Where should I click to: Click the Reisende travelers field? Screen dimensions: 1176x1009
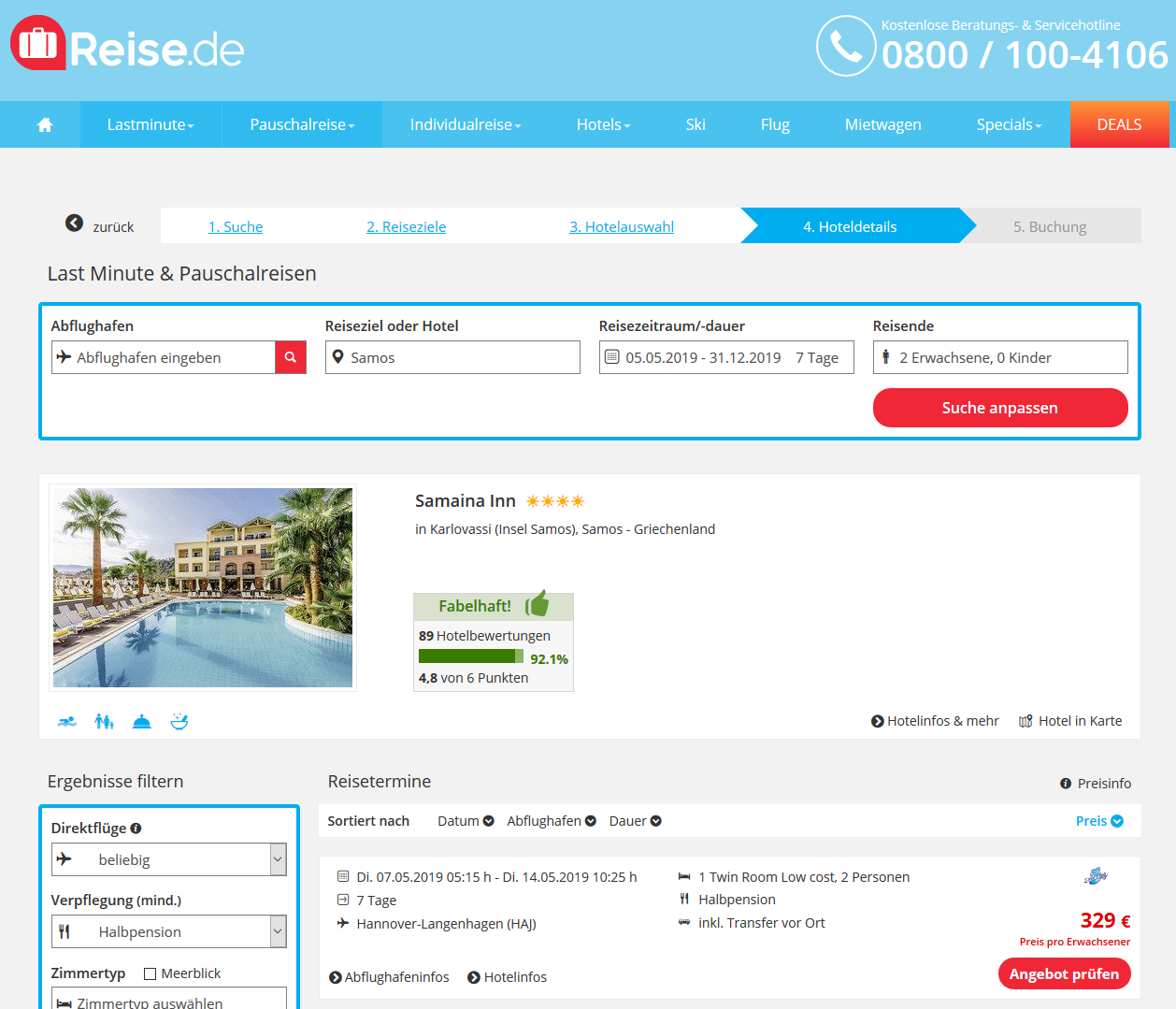(1000, 357)
